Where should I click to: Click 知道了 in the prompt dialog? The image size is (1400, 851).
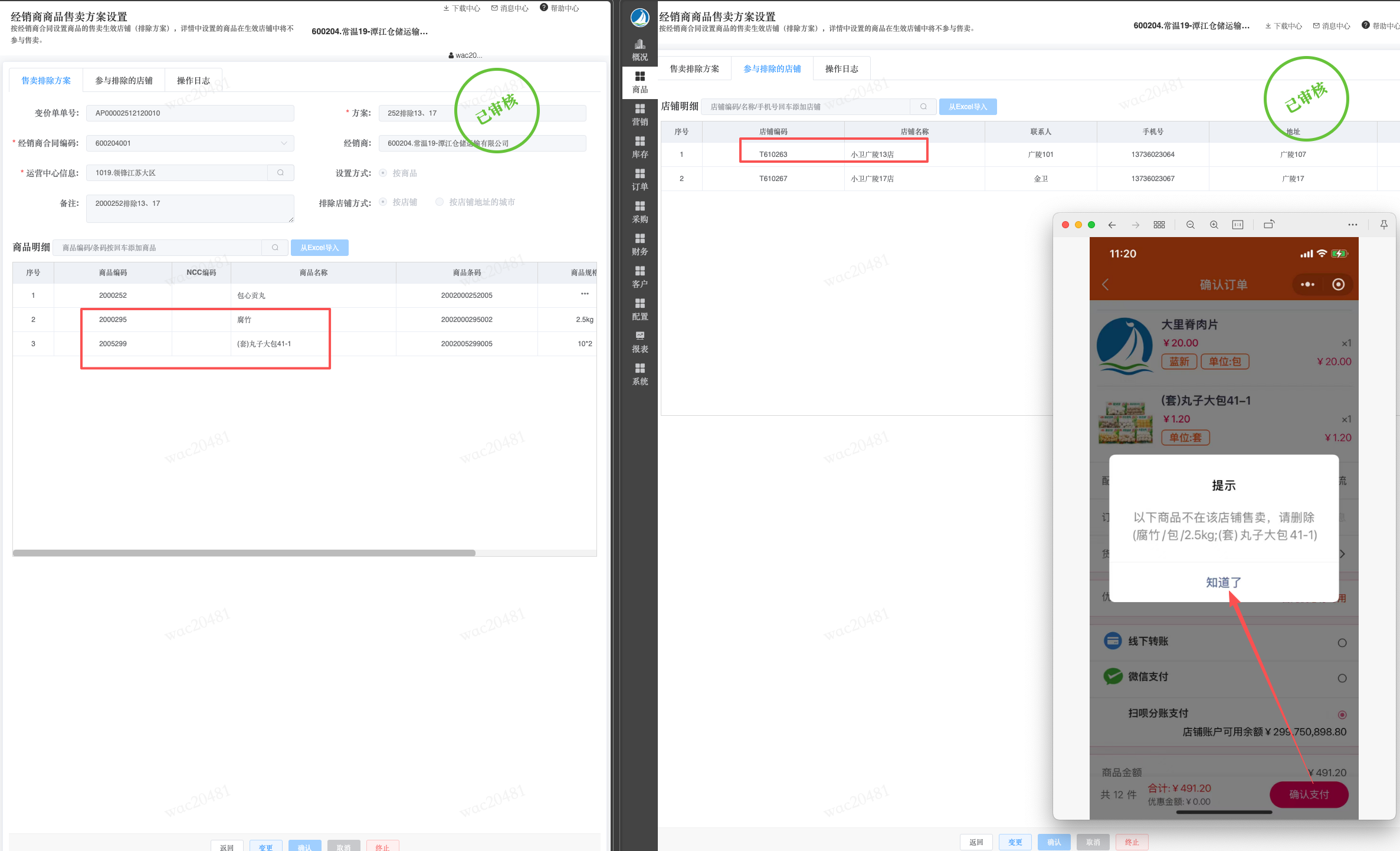1223,582
